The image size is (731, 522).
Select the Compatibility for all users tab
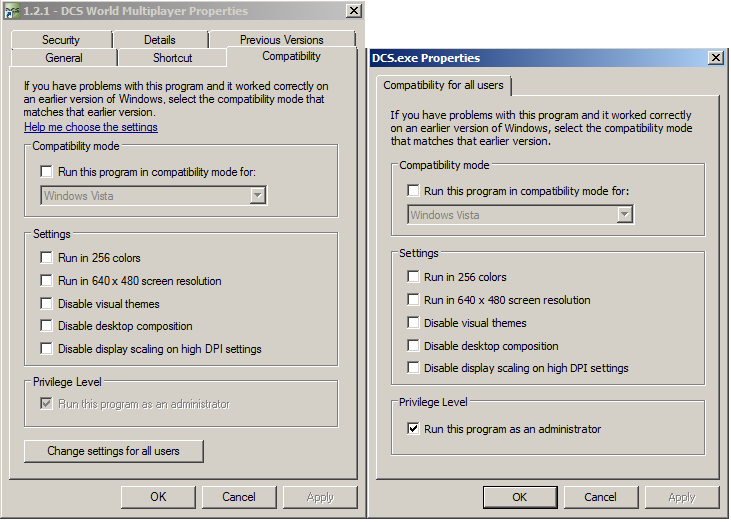pos(443,85)
